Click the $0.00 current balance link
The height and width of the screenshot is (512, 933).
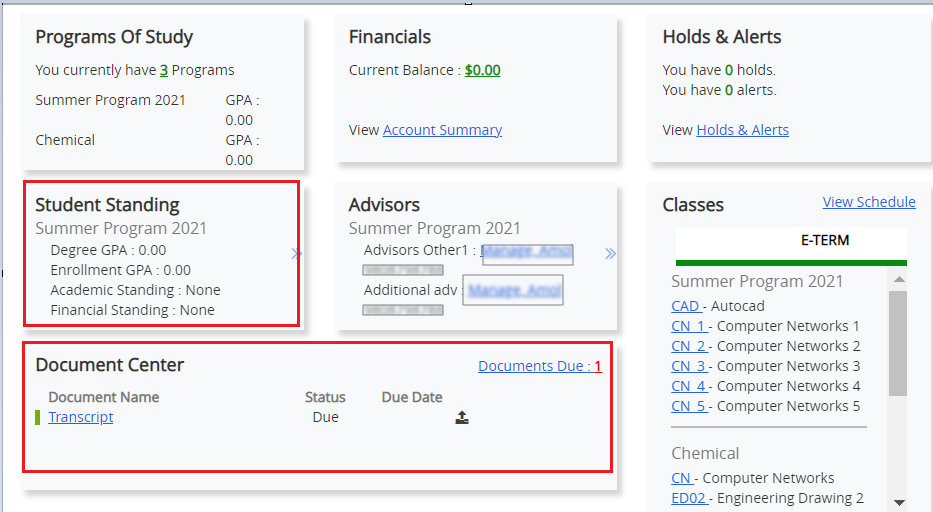(x=482, y=70)
